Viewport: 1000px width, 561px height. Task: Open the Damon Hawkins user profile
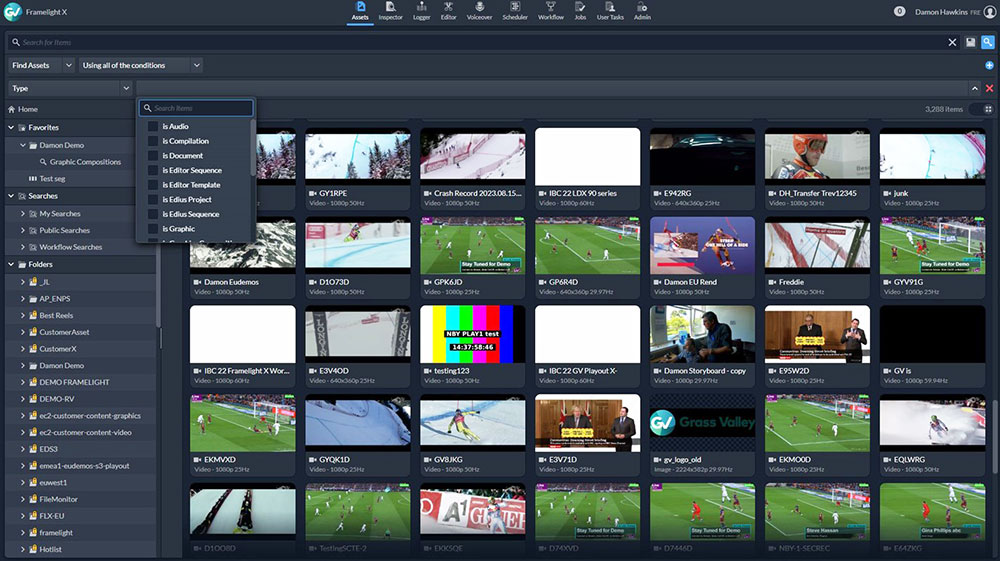point(943,11)
